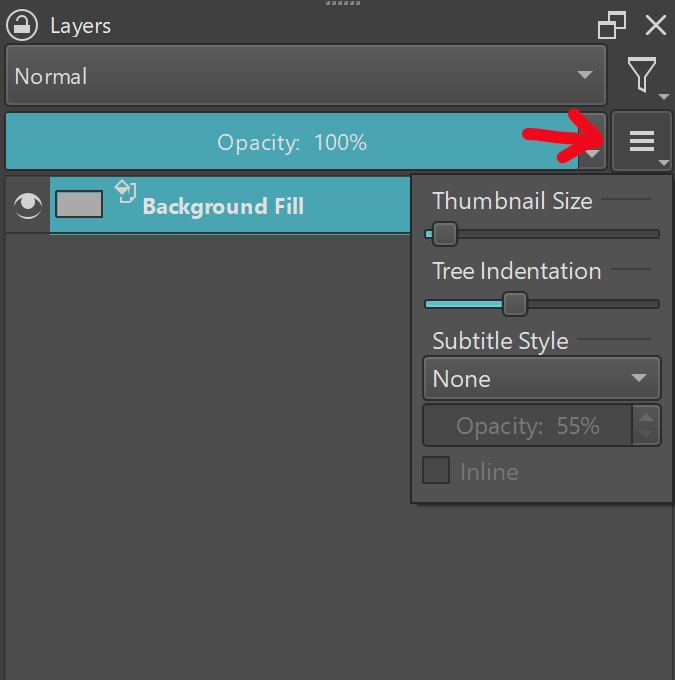This screenshot has height=680, width=675.
Task: Click the subtitle Opacity 55% field
Action: click(x=527, y=426)
